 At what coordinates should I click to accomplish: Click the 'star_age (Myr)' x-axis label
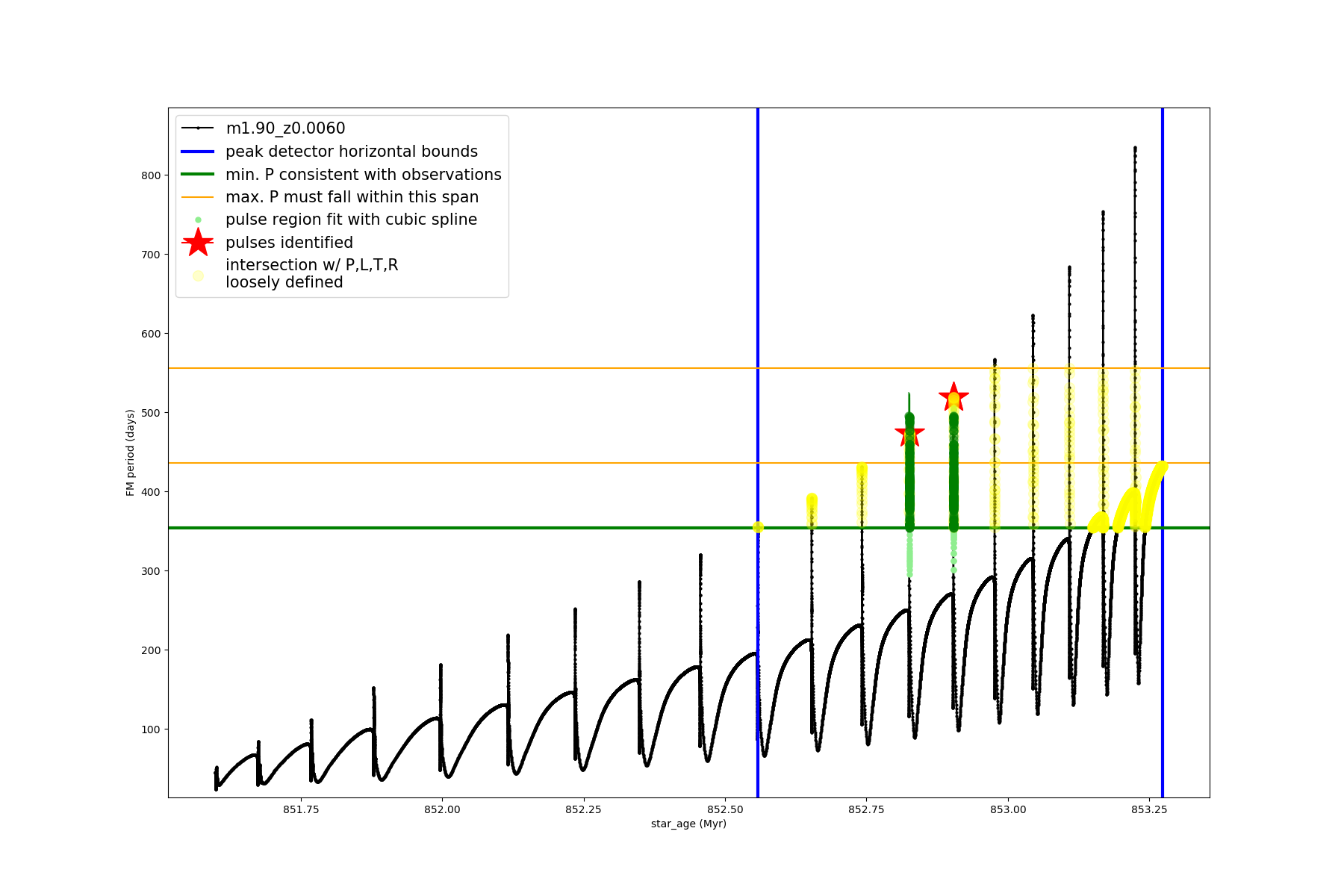[688, 824]
